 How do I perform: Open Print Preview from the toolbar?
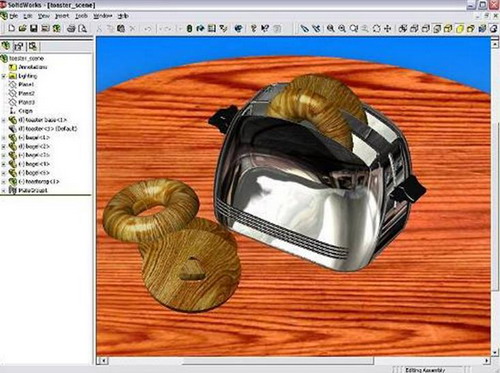point(82,29)
